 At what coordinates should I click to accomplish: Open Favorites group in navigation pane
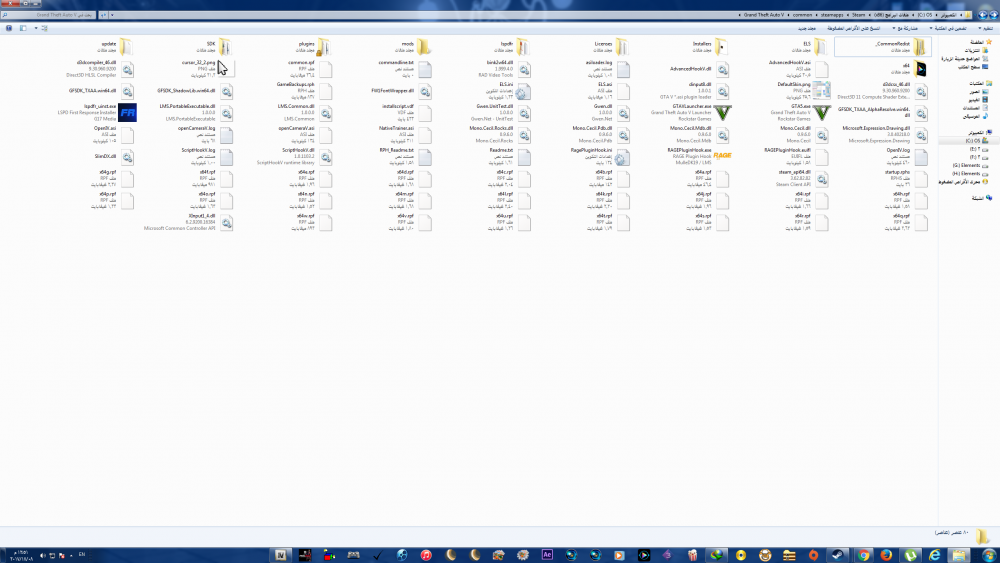[x=981, y=41]
